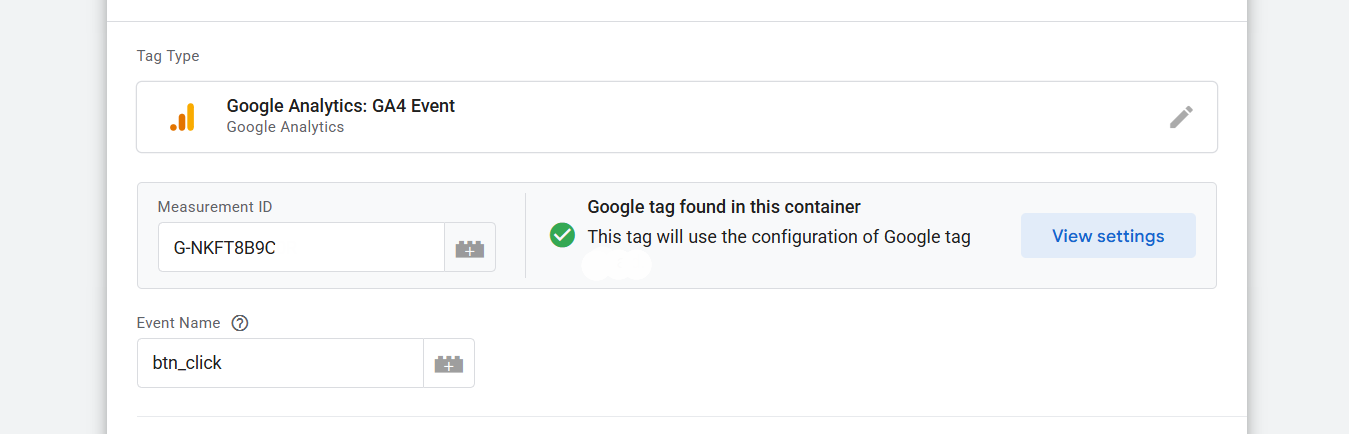Click empty space in the Tag Type card
Image resolution: width=1349 pixels, height=434 pixels.
800,117
